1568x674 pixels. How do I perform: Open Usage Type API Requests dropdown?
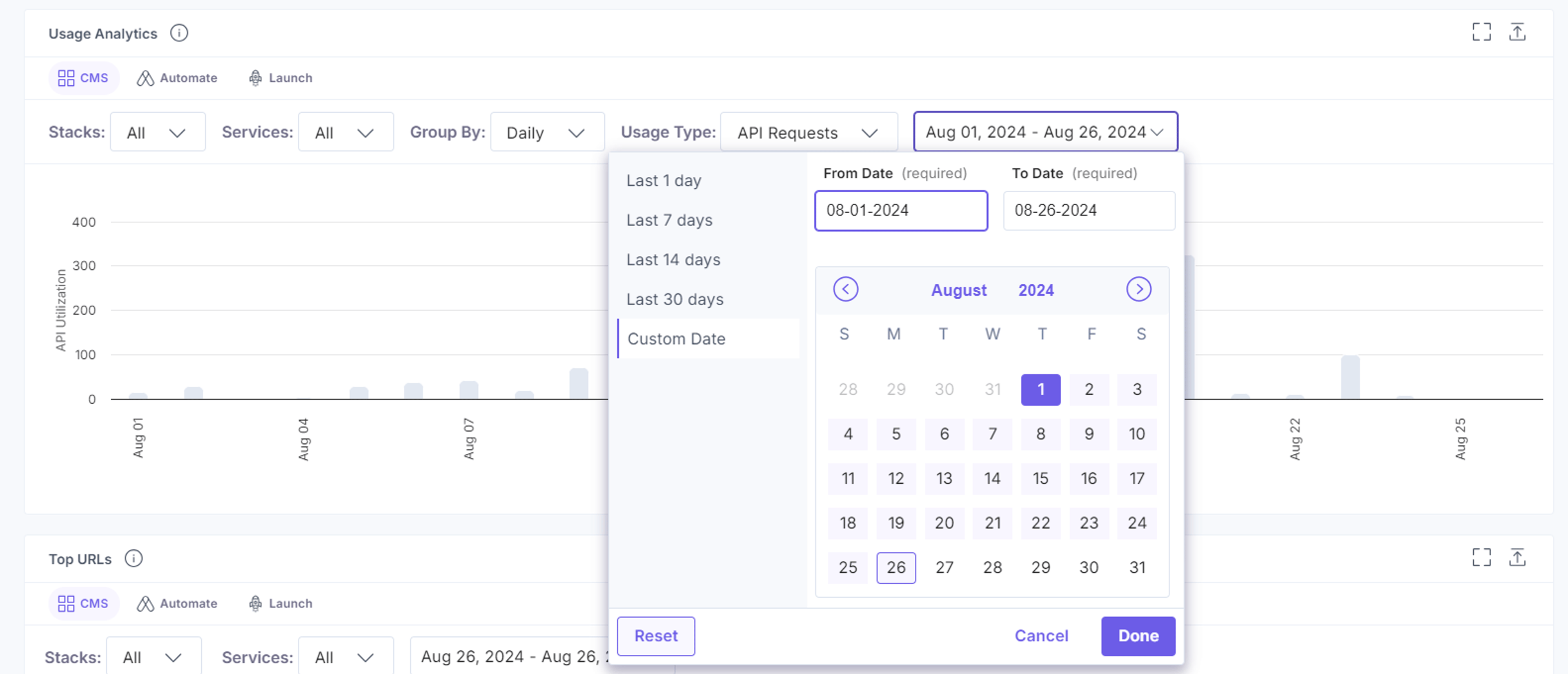coord(809,132)
